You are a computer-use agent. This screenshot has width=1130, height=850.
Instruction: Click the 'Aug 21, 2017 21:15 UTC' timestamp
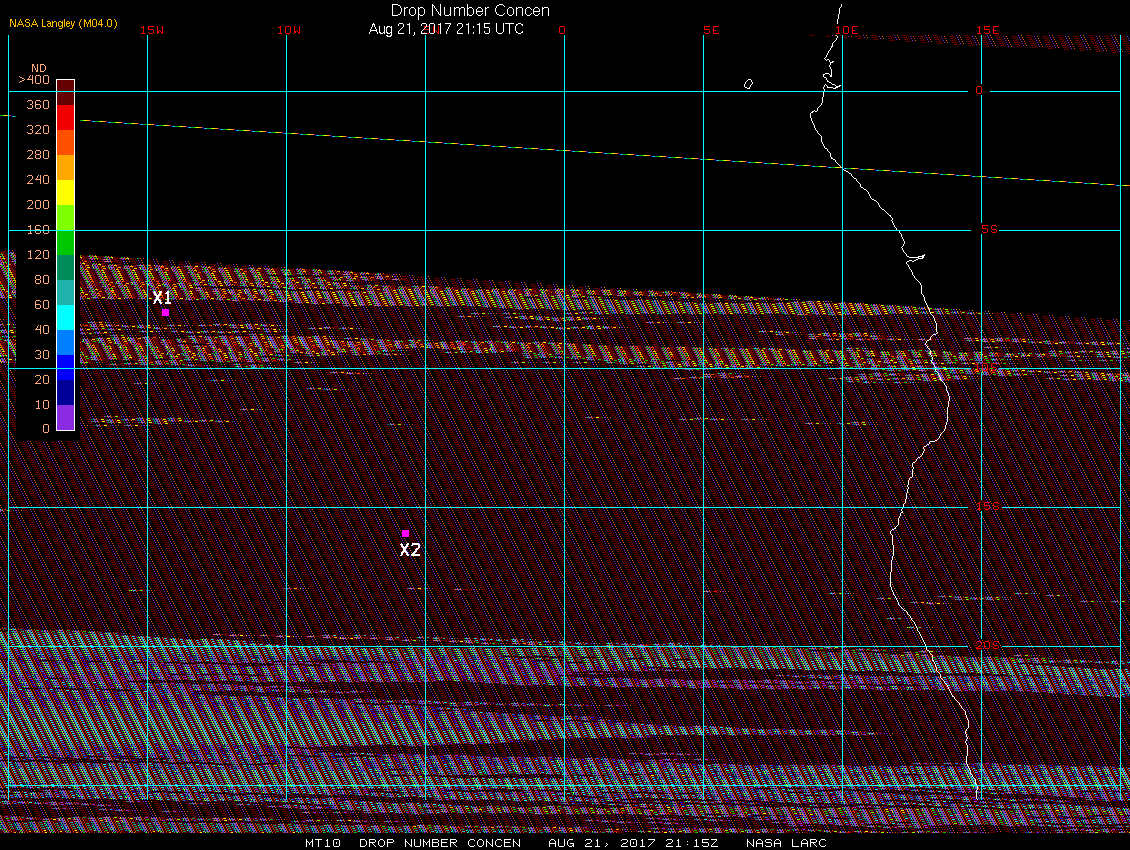click(x=446, y=29)
